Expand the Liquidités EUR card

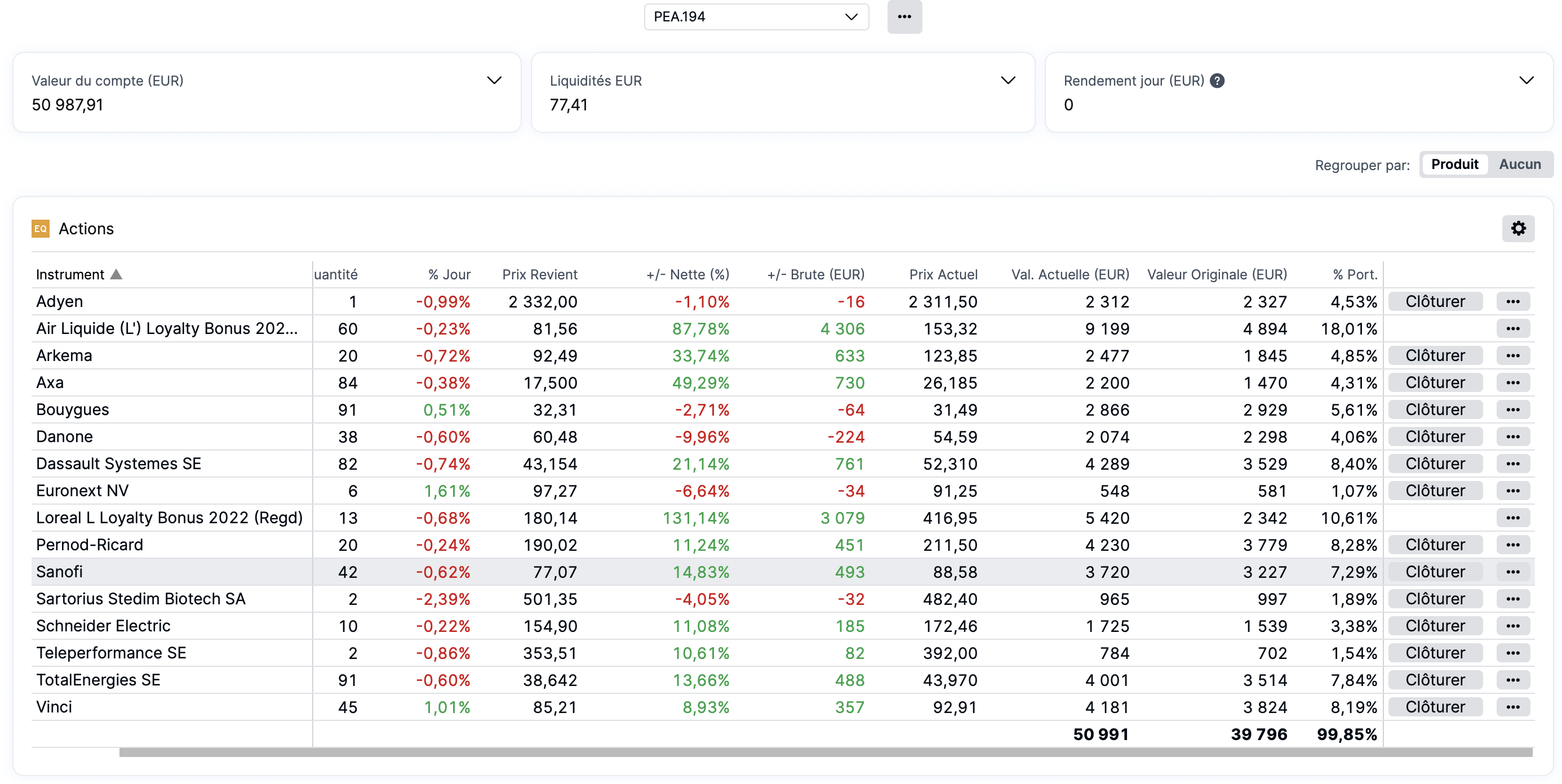1007,81
